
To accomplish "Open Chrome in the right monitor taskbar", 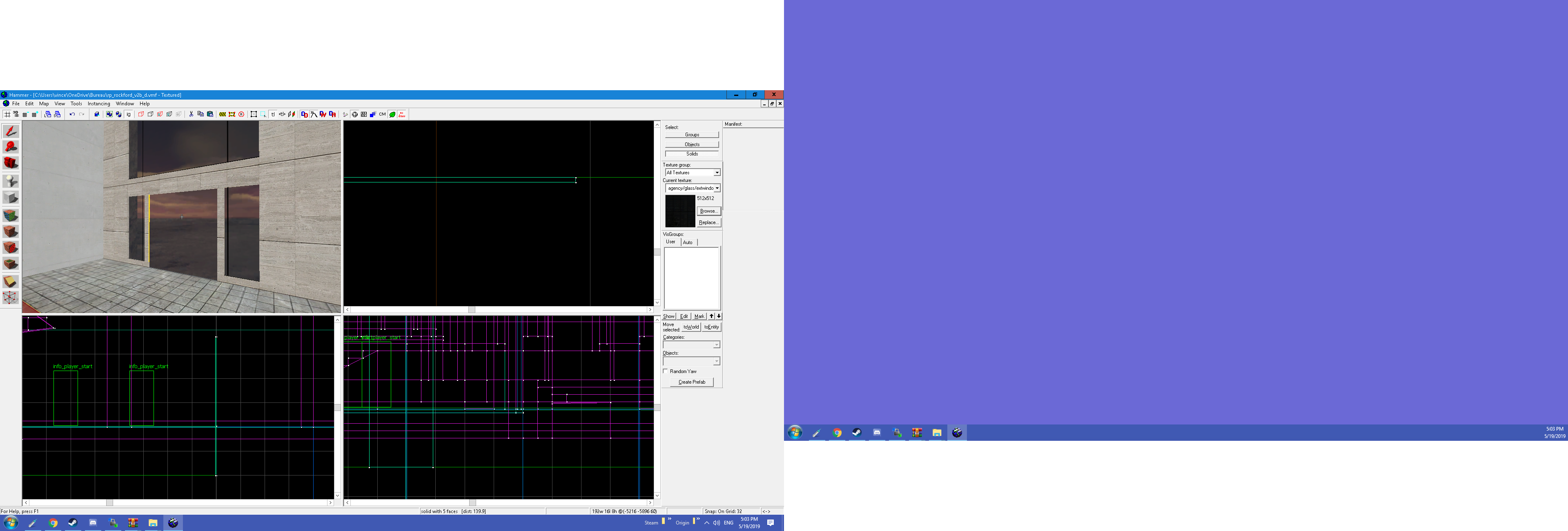I will click(837, 433).
